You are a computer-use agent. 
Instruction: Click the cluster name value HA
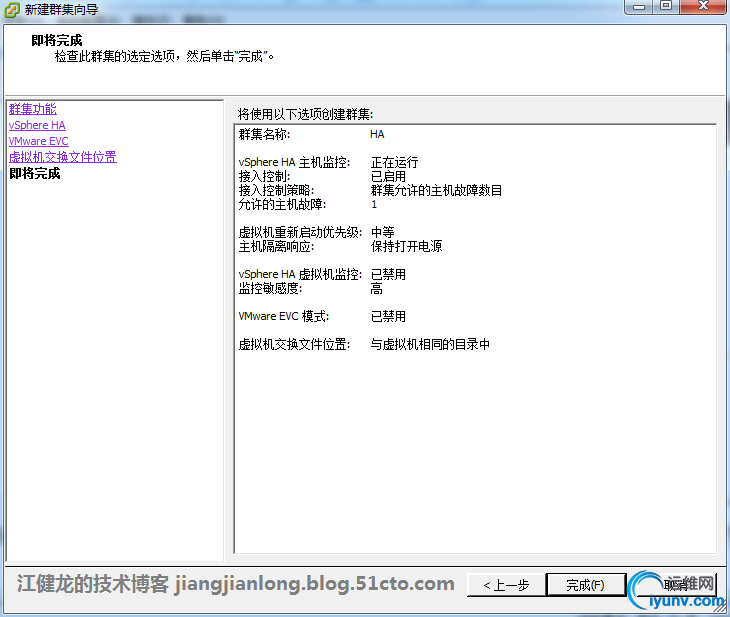click(x=377, y=135)
